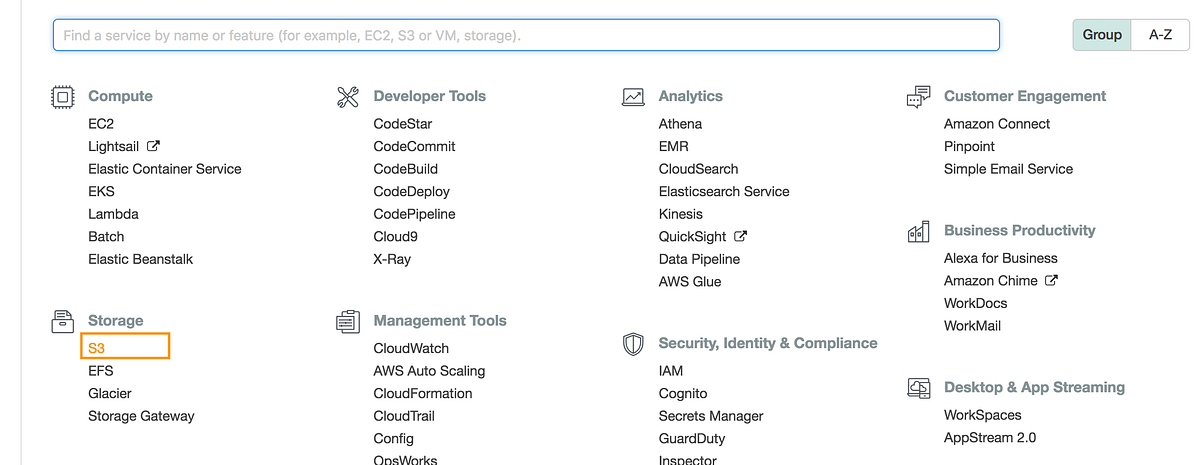Open the EKS service
The height and width of the screenshot is (465, 1200).
coord(101,191)
